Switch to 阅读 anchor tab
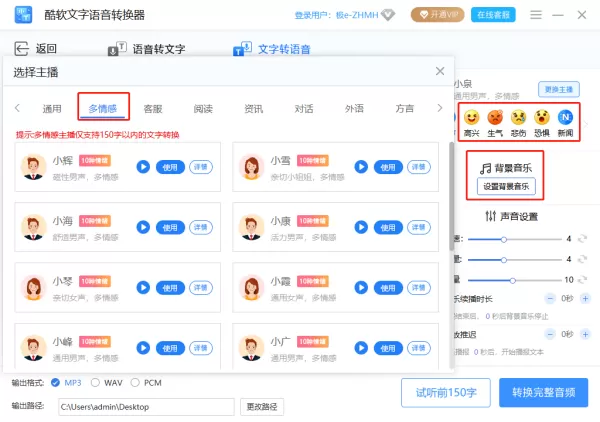600x422 pixels. point(203,109)
